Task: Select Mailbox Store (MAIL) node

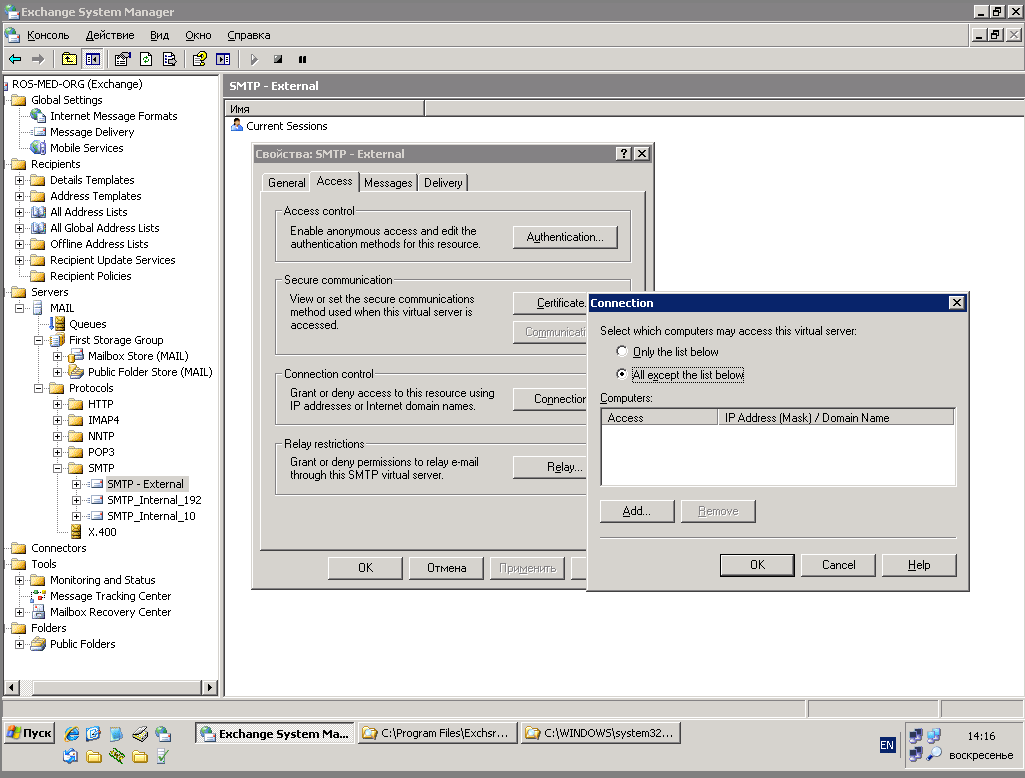Action: 138,356
